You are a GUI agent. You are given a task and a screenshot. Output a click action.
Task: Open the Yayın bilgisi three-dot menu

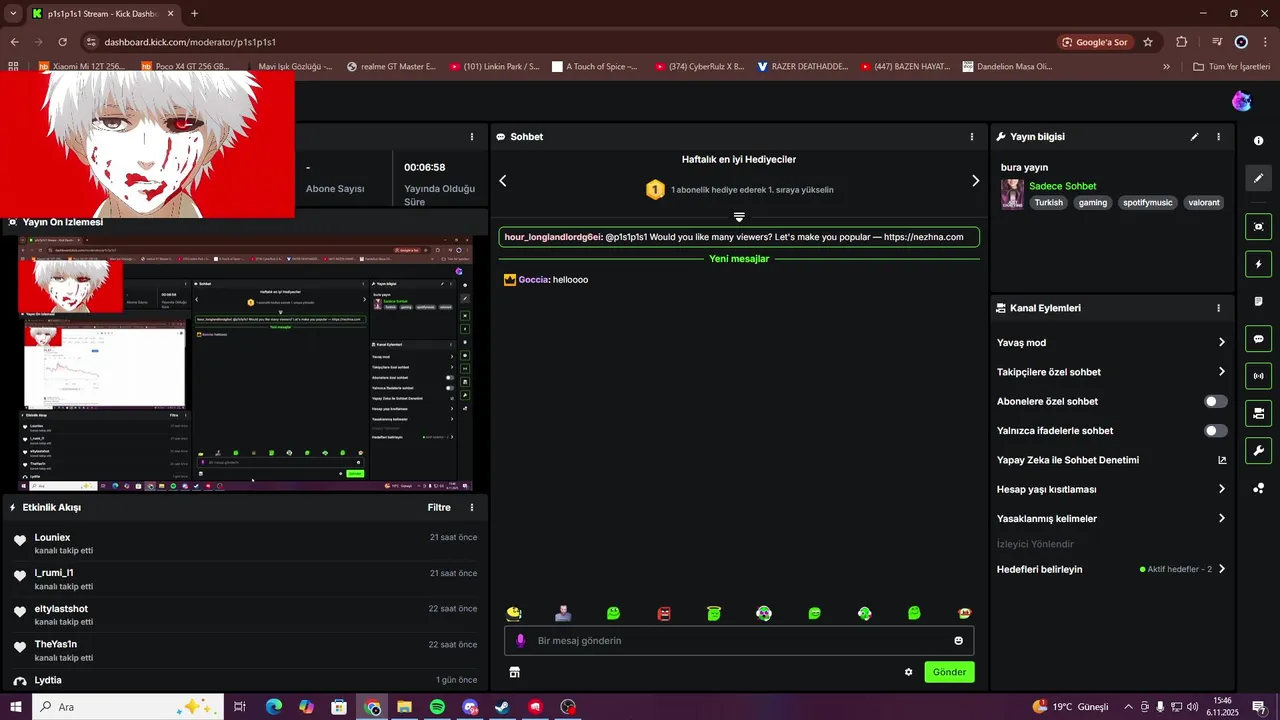pos(1218,137)
